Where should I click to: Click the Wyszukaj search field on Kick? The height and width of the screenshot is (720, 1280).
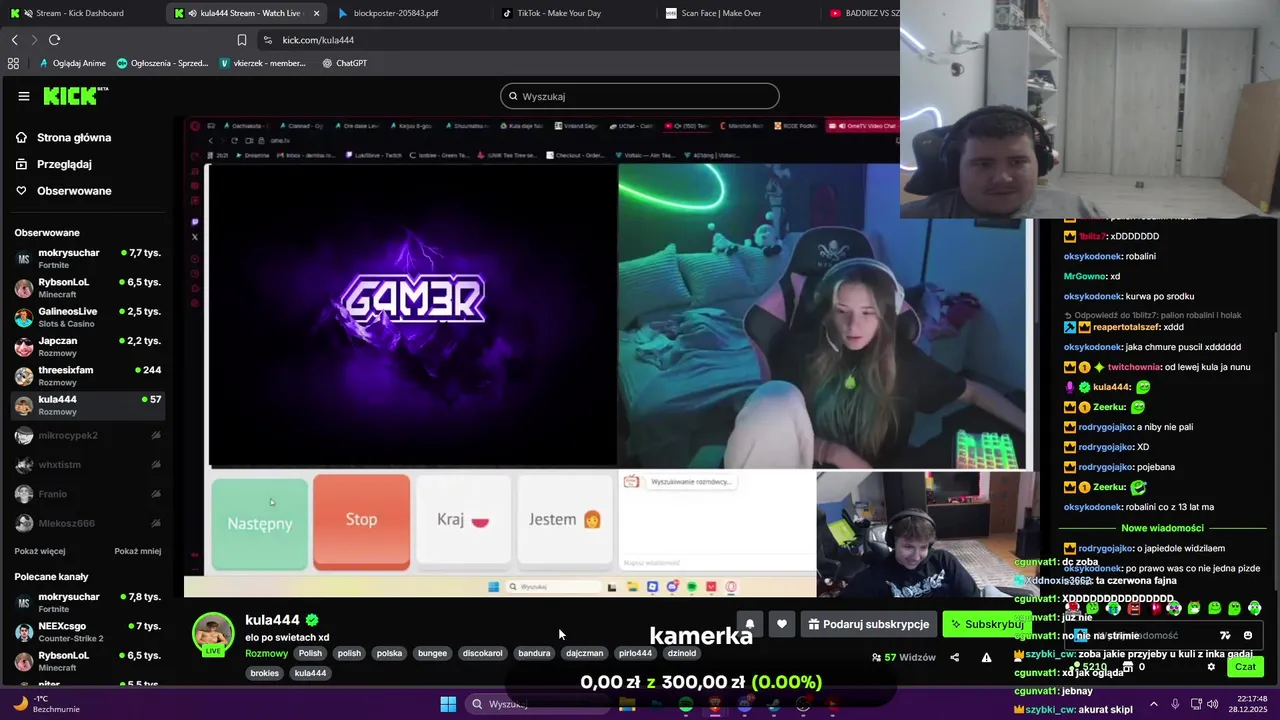point(640,96)
